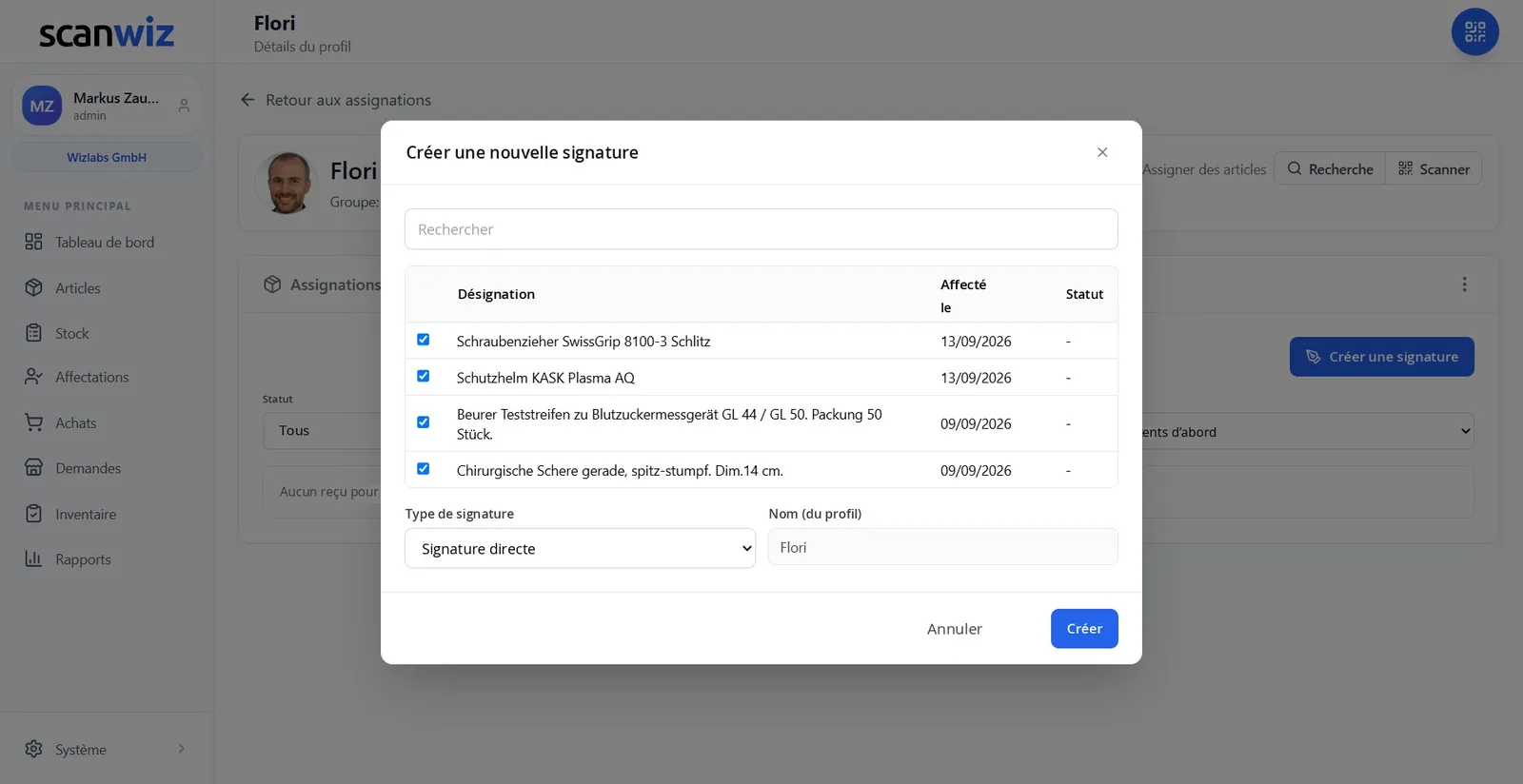Screen dimensions: 1523x784
Task: Click the Scanner button
Action: click(1434, 168)
